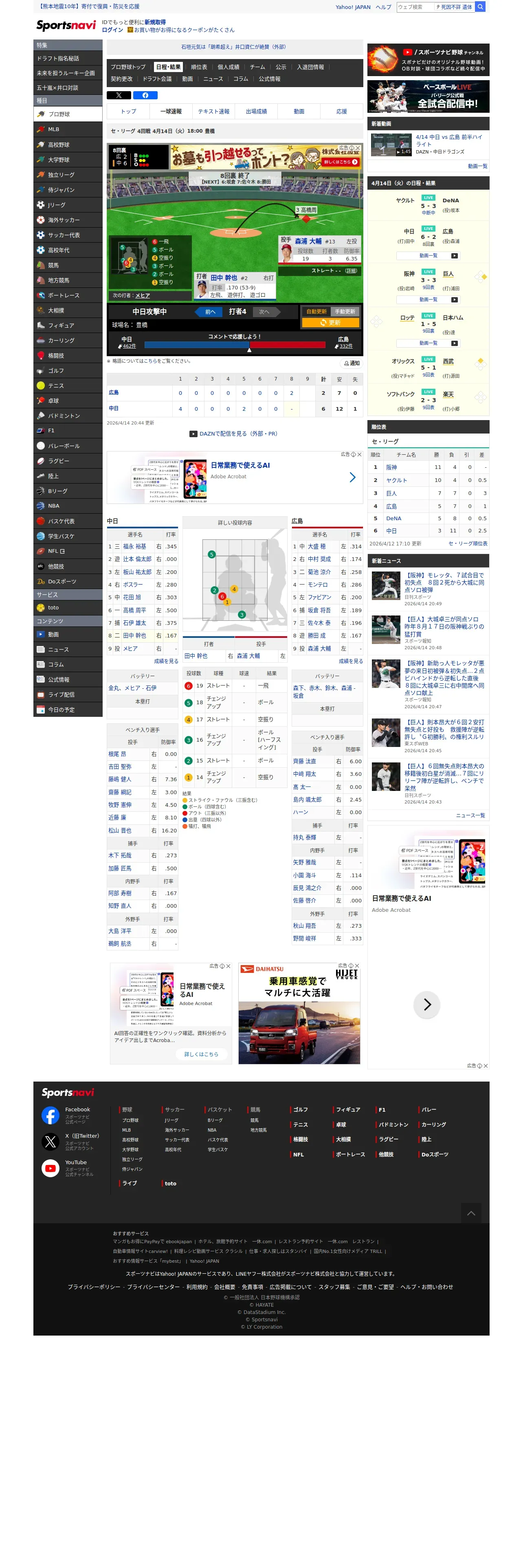Open the スポーツナビ野球チャンネル YouTube banner
This screenshot has width=523, height=1568.
(x=428, y=60)
